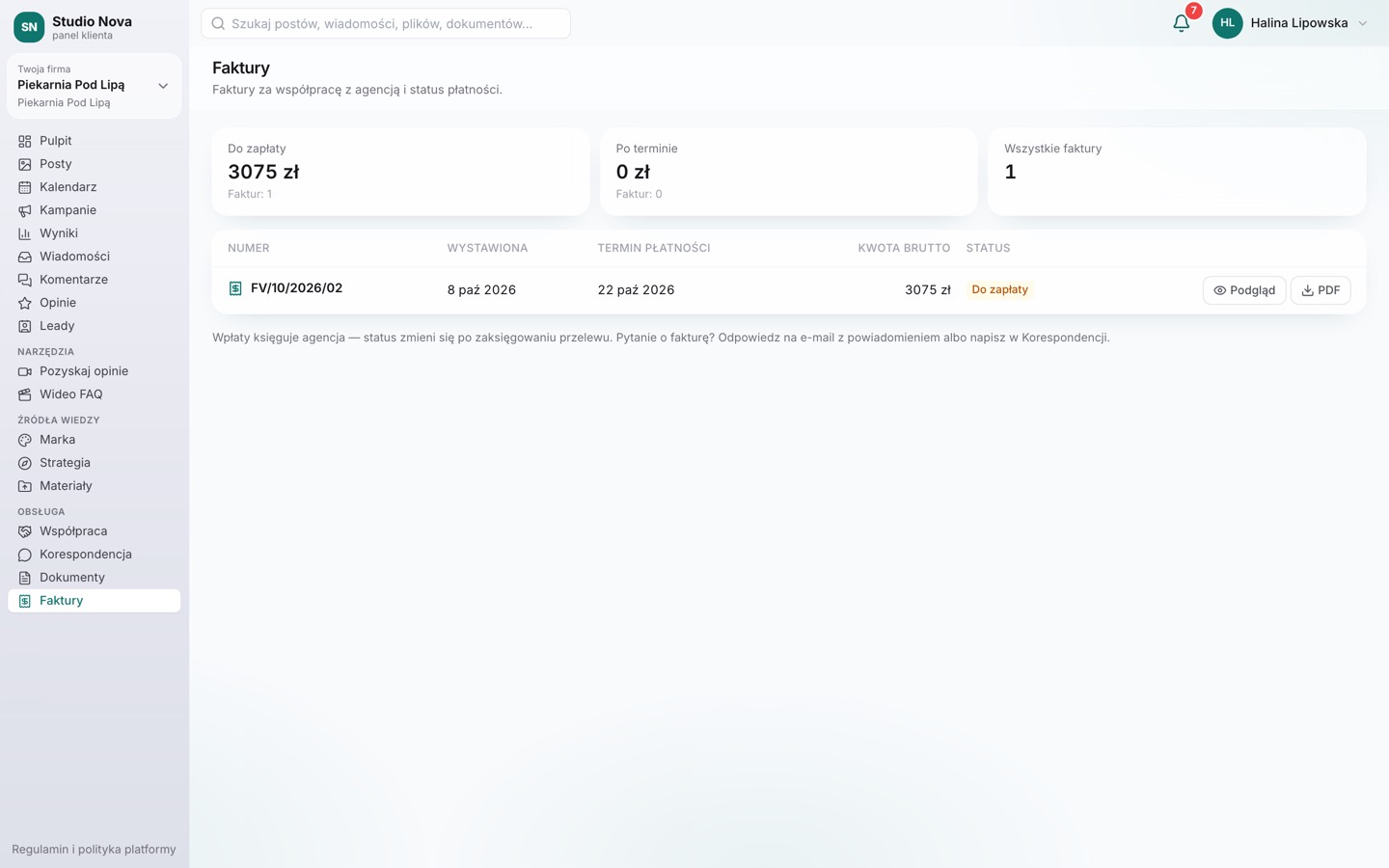Open the Strategia compass icon
The image size is (1389, 868).
[x=25, y=463]
